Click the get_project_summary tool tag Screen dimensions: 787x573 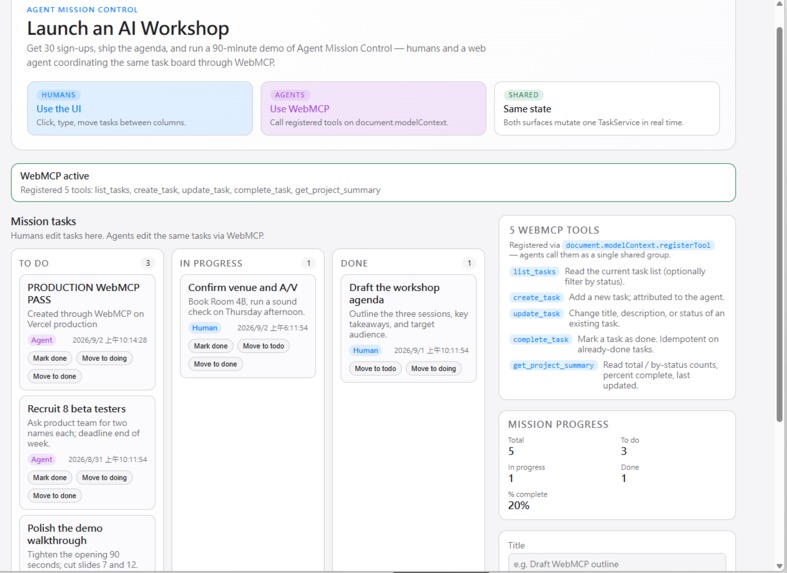(x=553, y=365)
